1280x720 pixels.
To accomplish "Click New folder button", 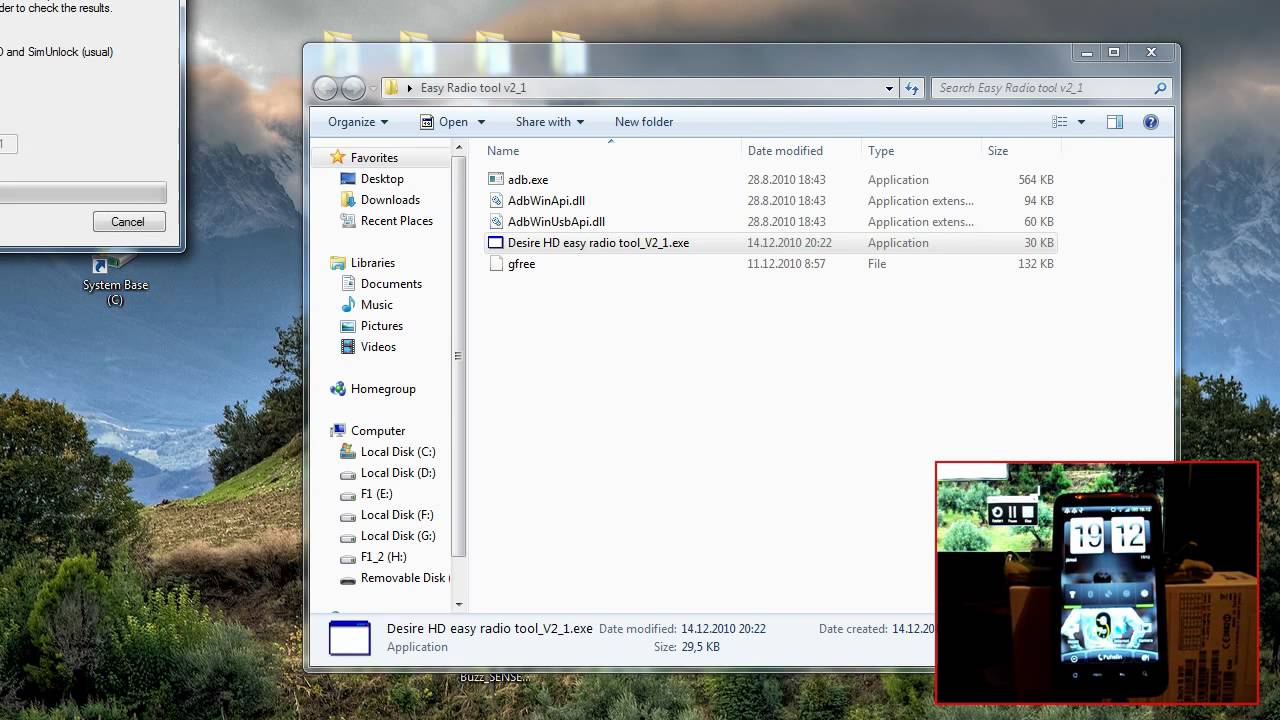I will click(644, 122).
